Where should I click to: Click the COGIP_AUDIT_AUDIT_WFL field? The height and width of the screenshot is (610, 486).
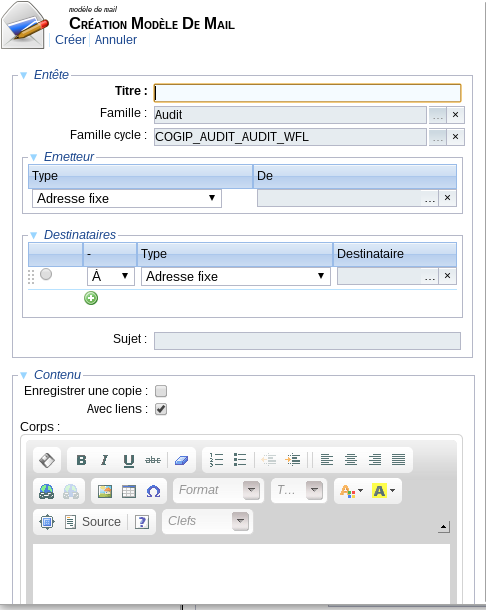(x=290, y=137)
